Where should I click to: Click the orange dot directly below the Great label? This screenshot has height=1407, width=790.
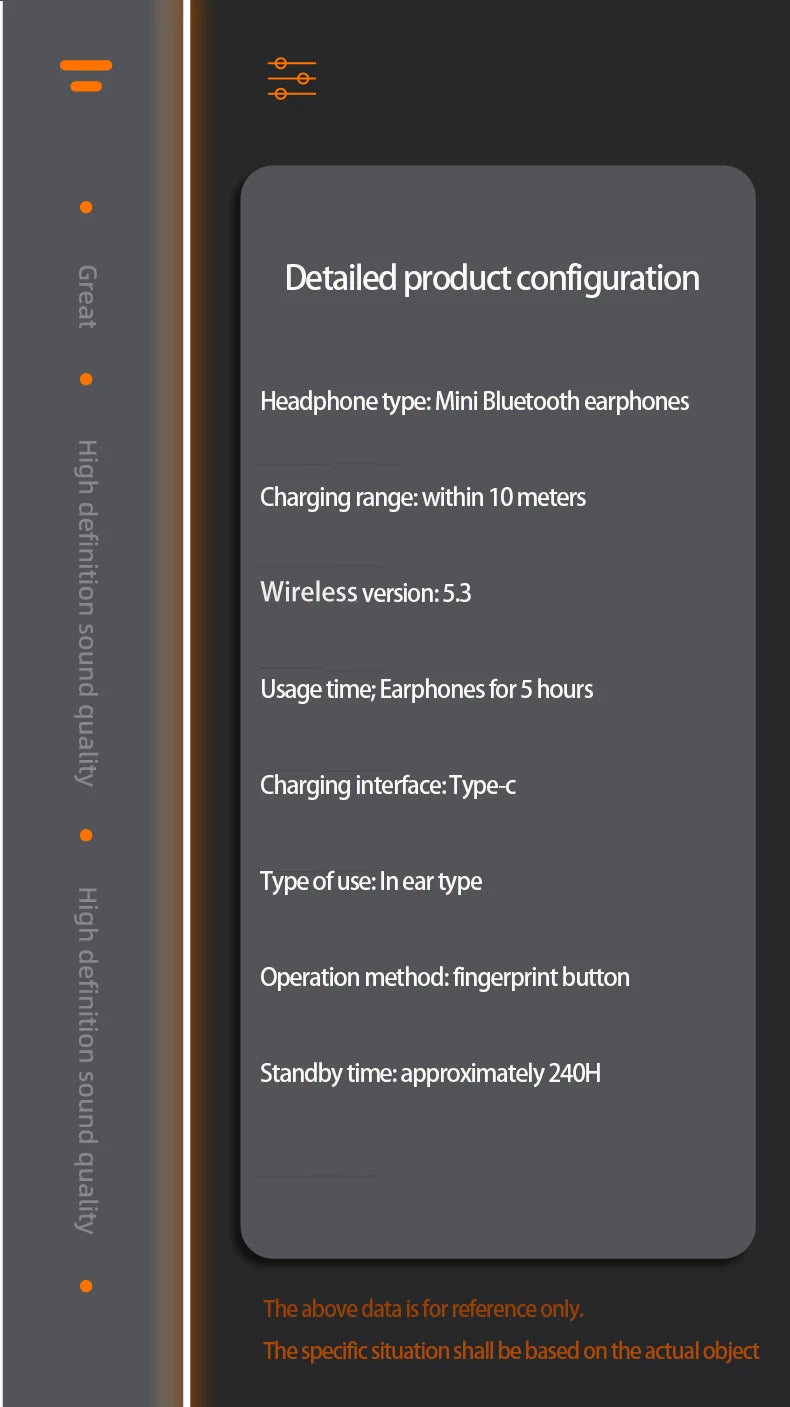86,379
